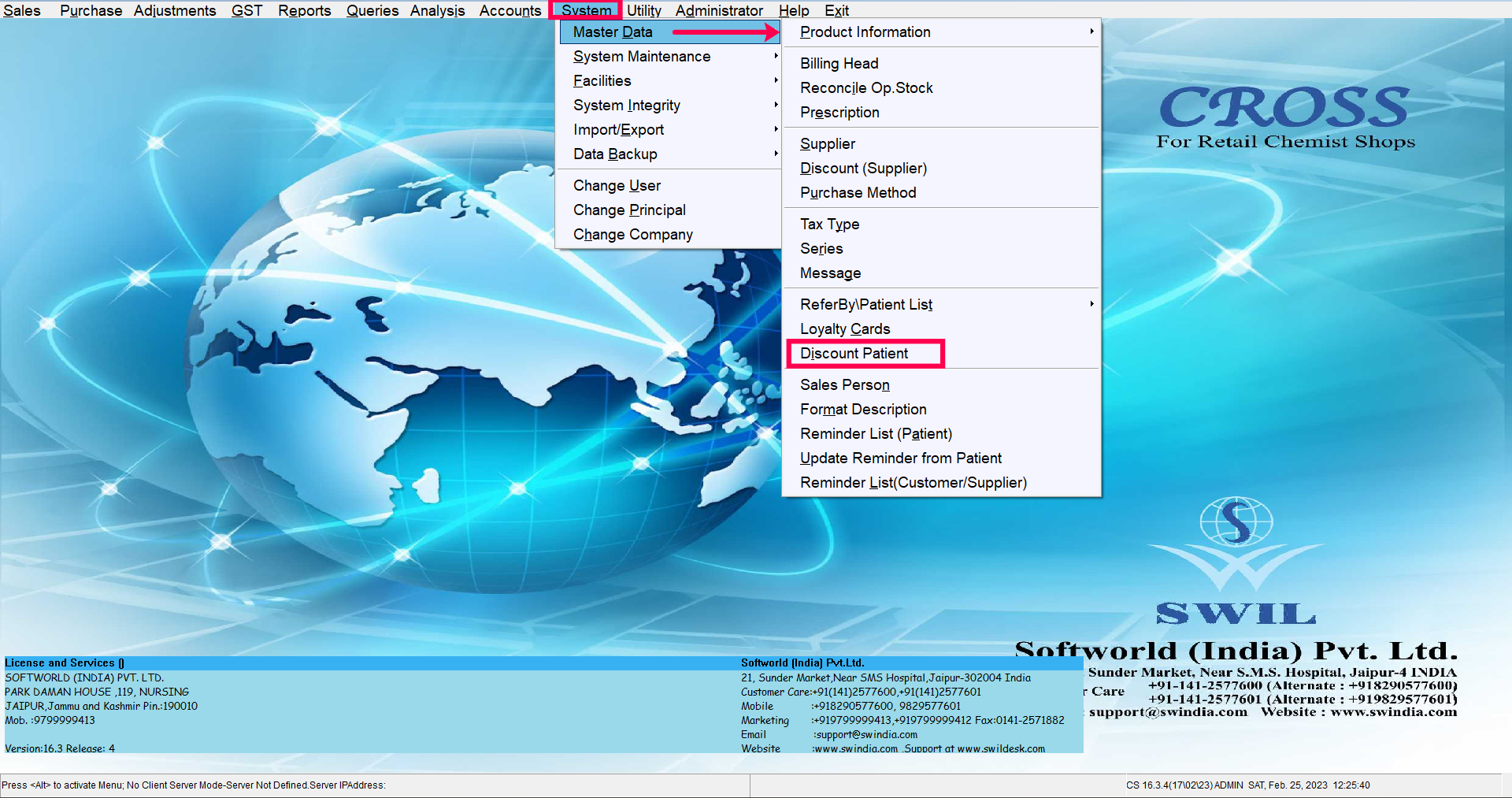The height and width of the screenshot is (798, 1512).
Task: Open Discount (Supplier) entry
Action: (942, 169)
